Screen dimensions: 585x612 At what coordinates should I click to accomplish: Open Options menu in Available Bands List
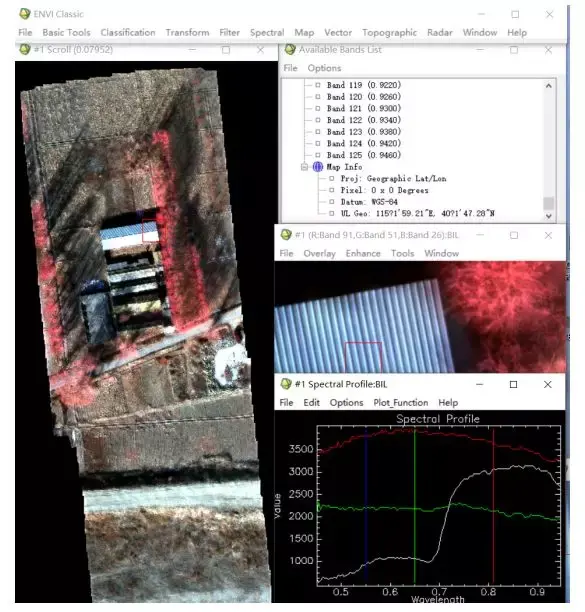[324, 68]
